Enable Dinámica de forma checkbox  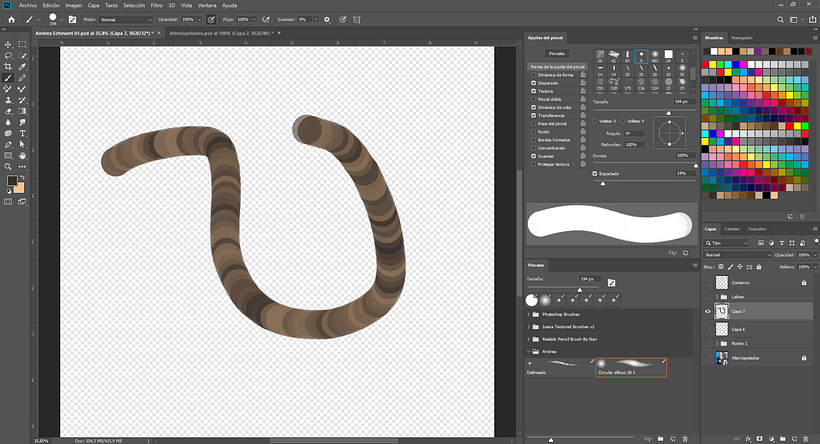coord(533,75)
